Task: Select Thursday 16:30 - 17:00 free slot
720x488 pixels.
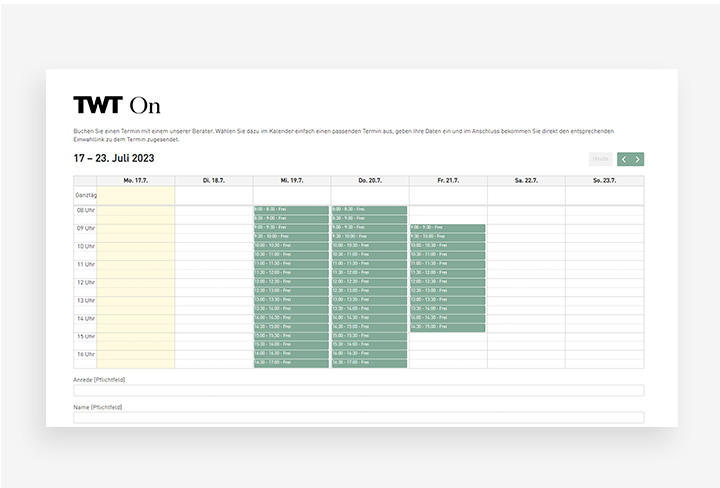Action: point(369,363)
